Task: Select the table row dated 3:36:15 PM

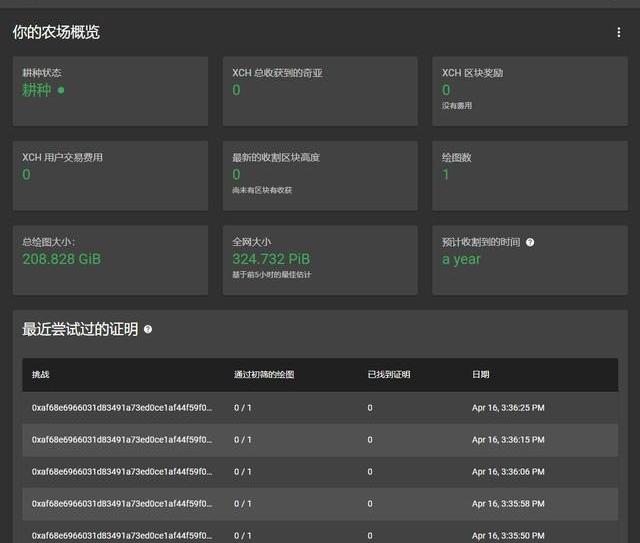Action: 320,440
